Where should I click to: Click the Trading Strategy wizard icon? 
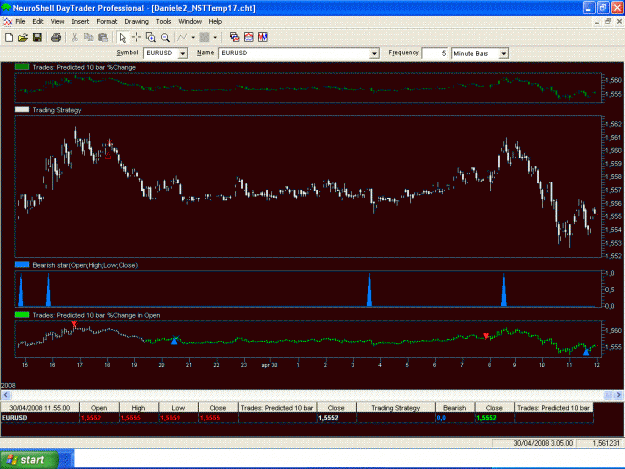[x=263, y=37]
